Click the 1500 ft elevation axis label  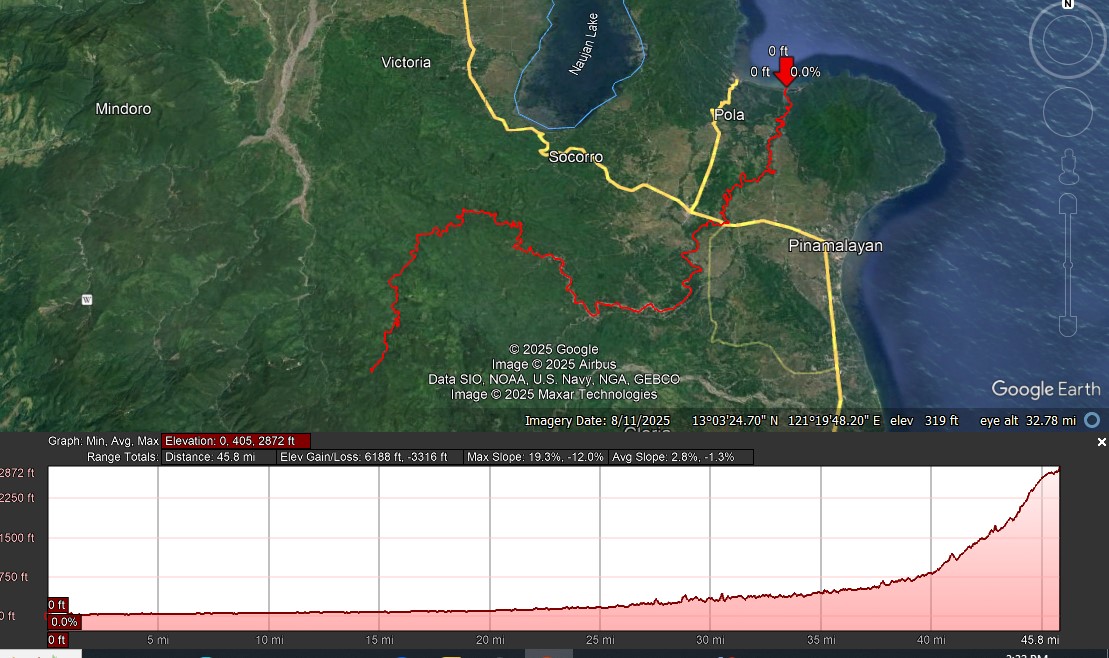click(16, 538)
